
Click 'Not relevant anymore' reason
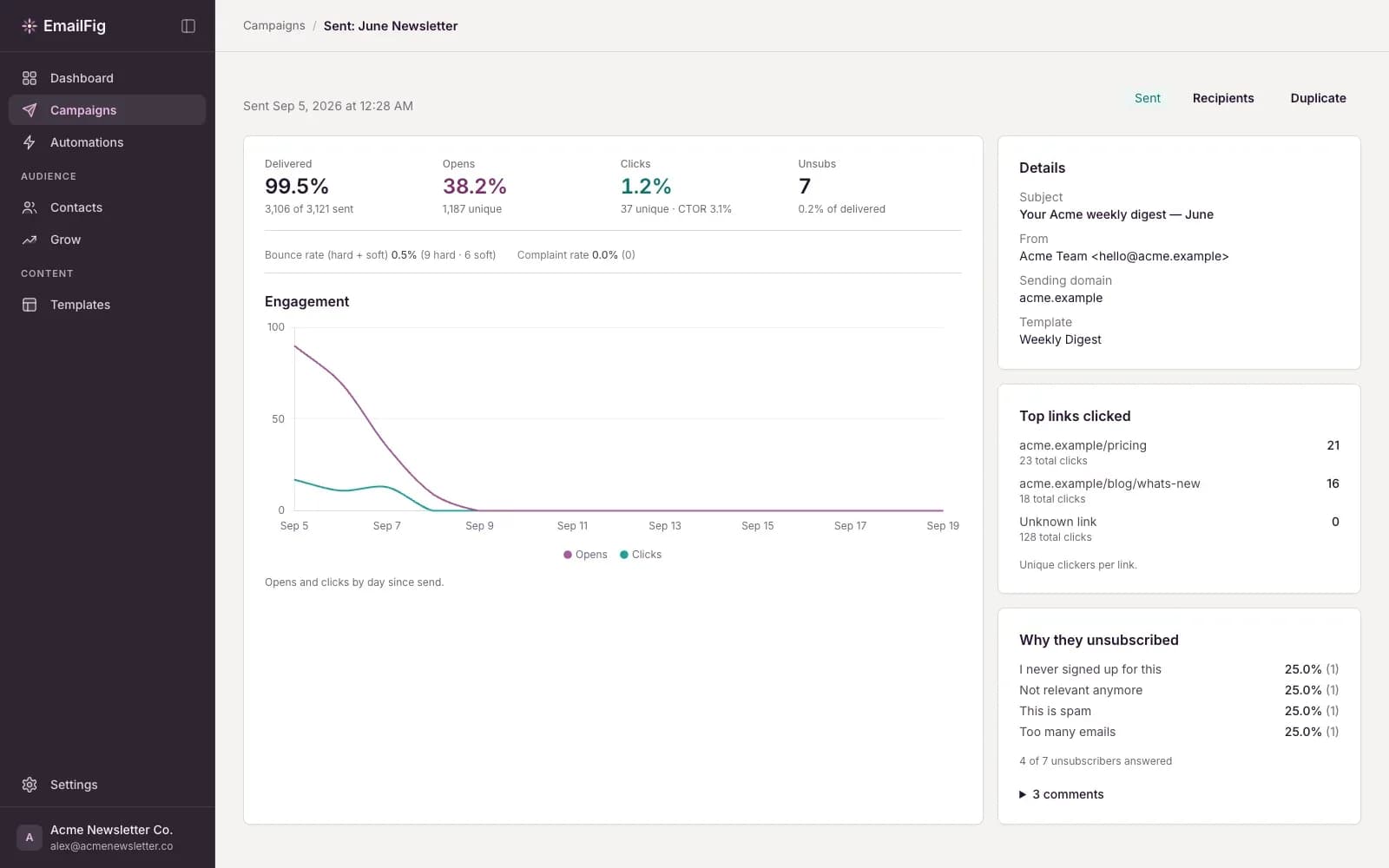[x=1081, y=690]
